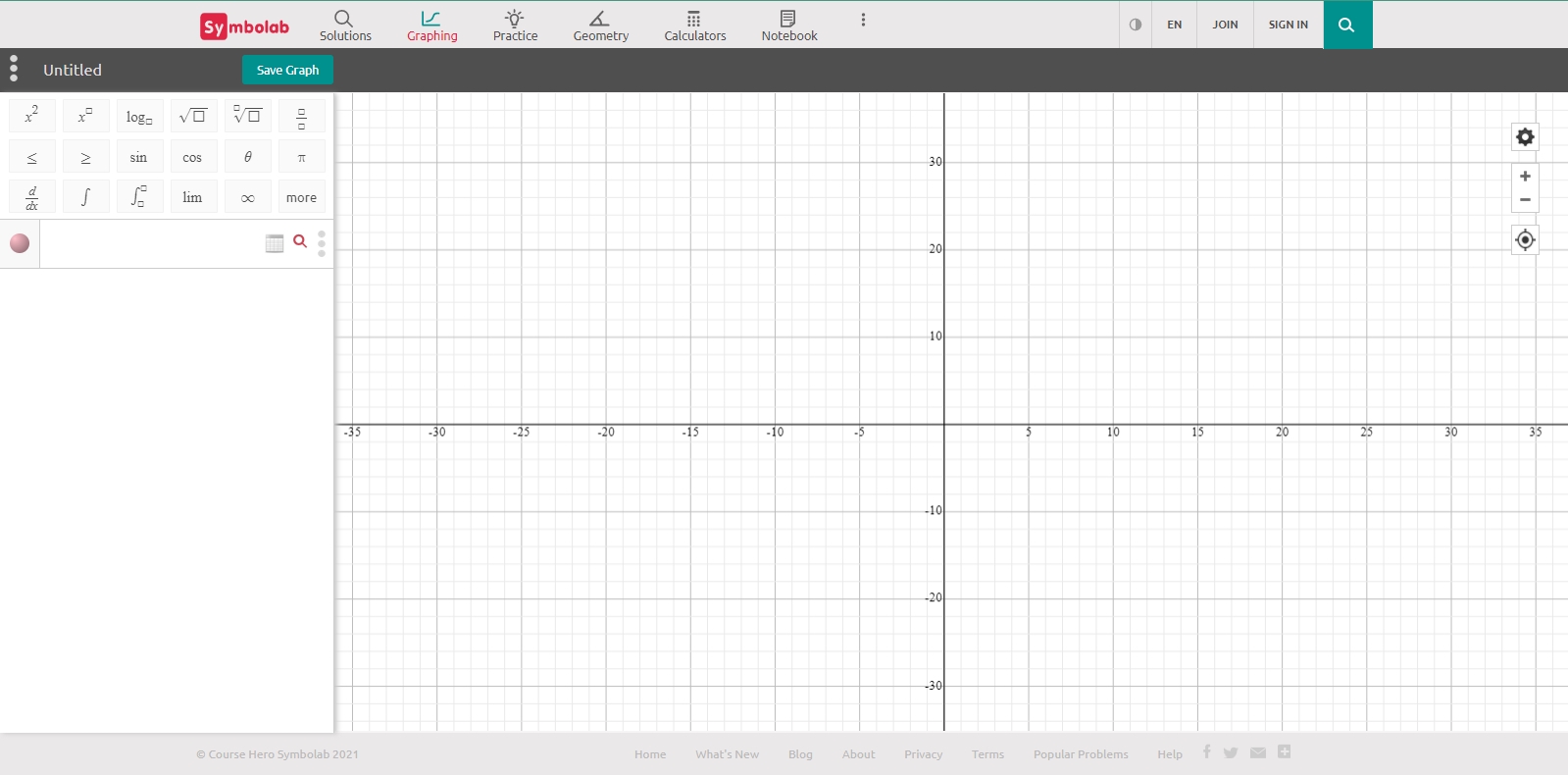Viewport: 1568px width, 775px height.
Task: Open function row options dots
Action: pyautogui.click(x=322, y=243)
